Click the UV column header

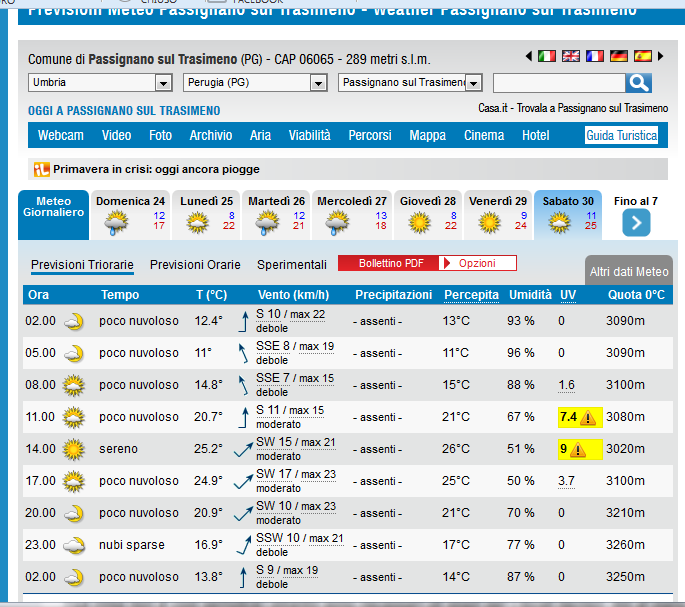pyautogui.click(x=568, y=295)
